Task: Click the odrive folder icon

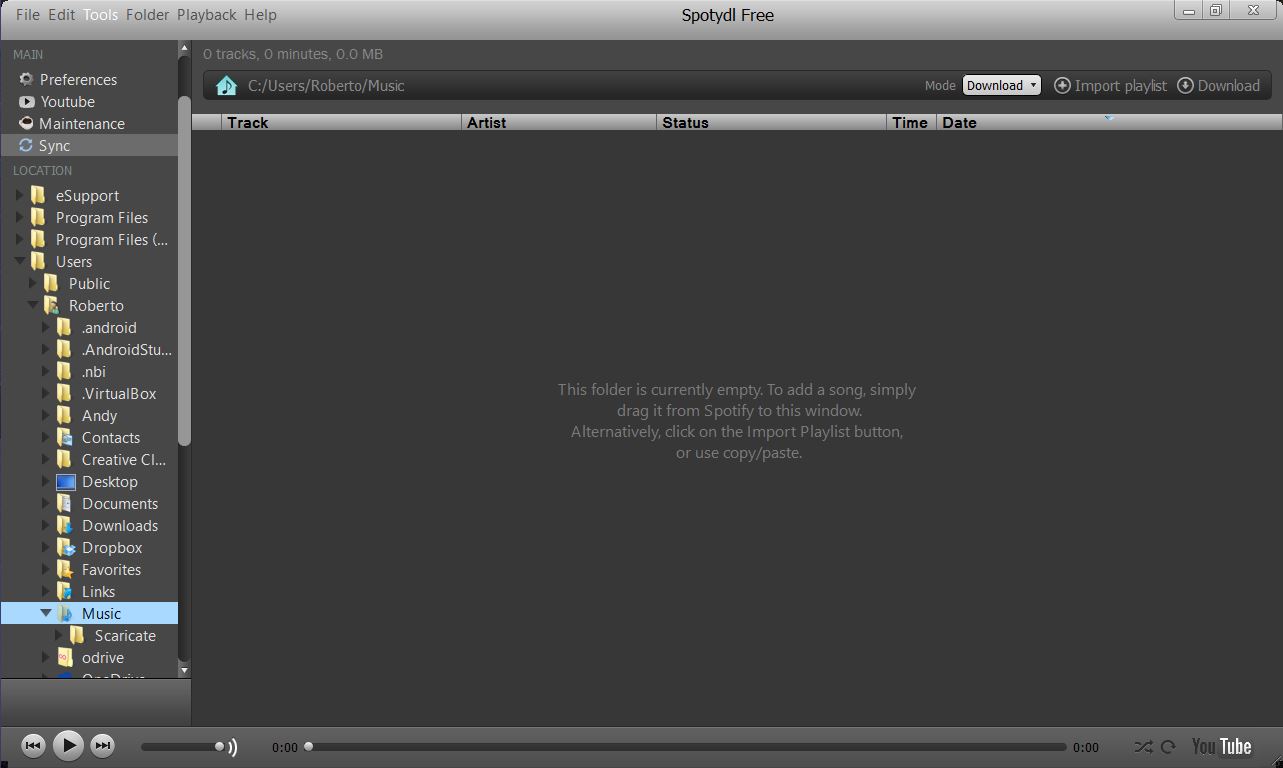Action: 66,657
